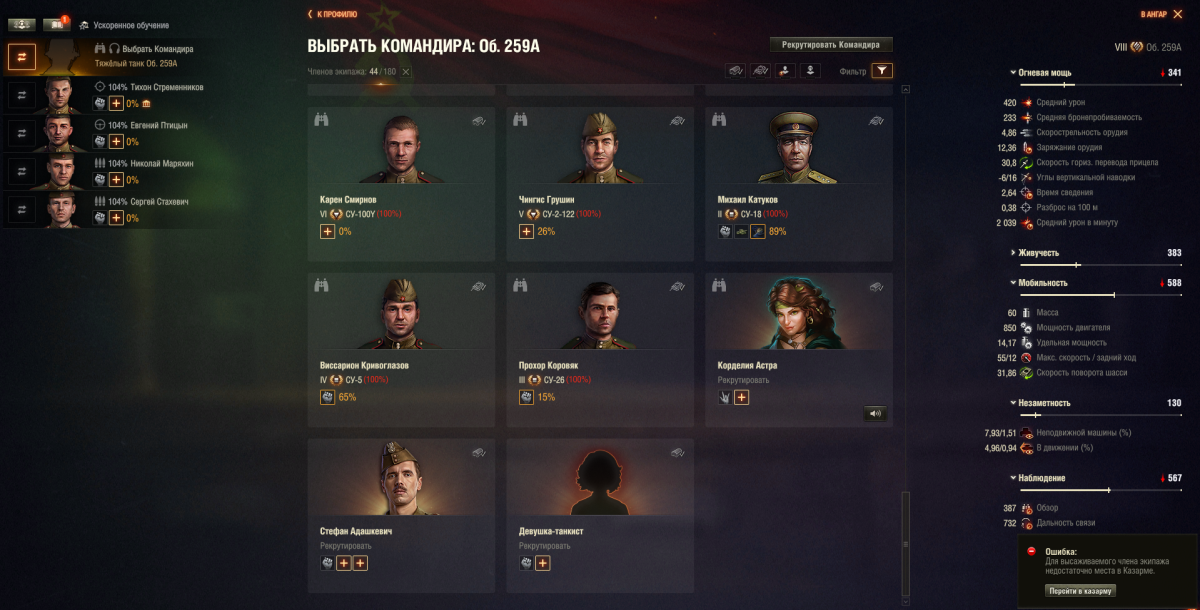Toggle the second tank filter button
Image resolution: width=1200 pixels, height=610 pixels.
(760, 70)
